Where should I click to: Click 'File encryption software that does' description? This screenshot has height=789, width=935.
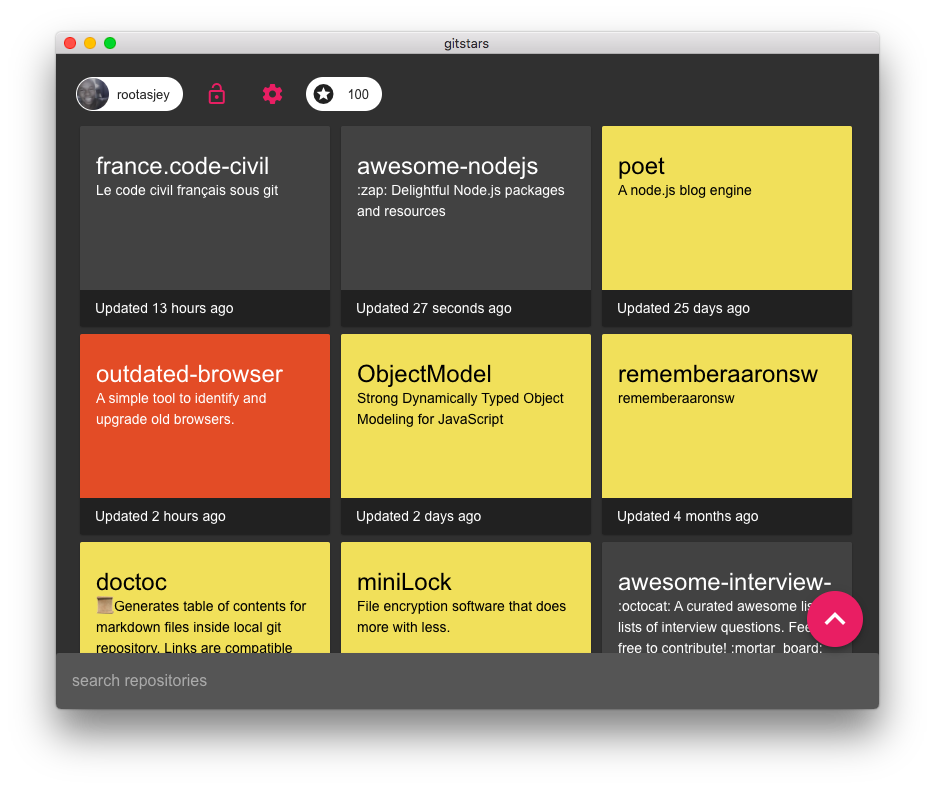pos(461,617)
